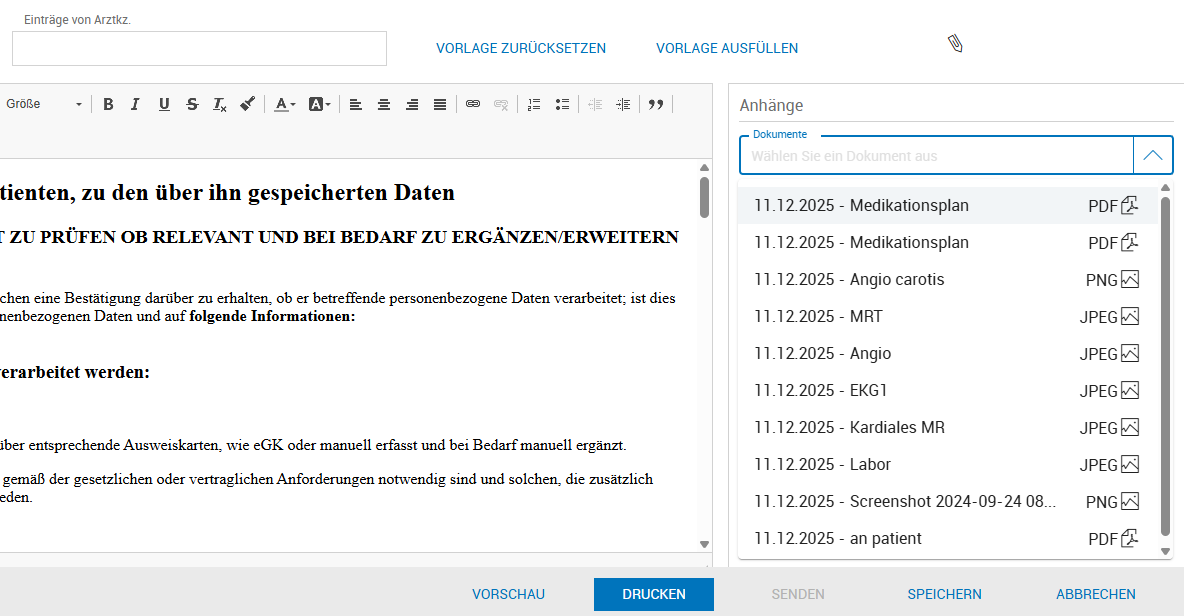Apply strikethrough formatting to text
This screenshot has height=616, width=1184.
(191, 104)
